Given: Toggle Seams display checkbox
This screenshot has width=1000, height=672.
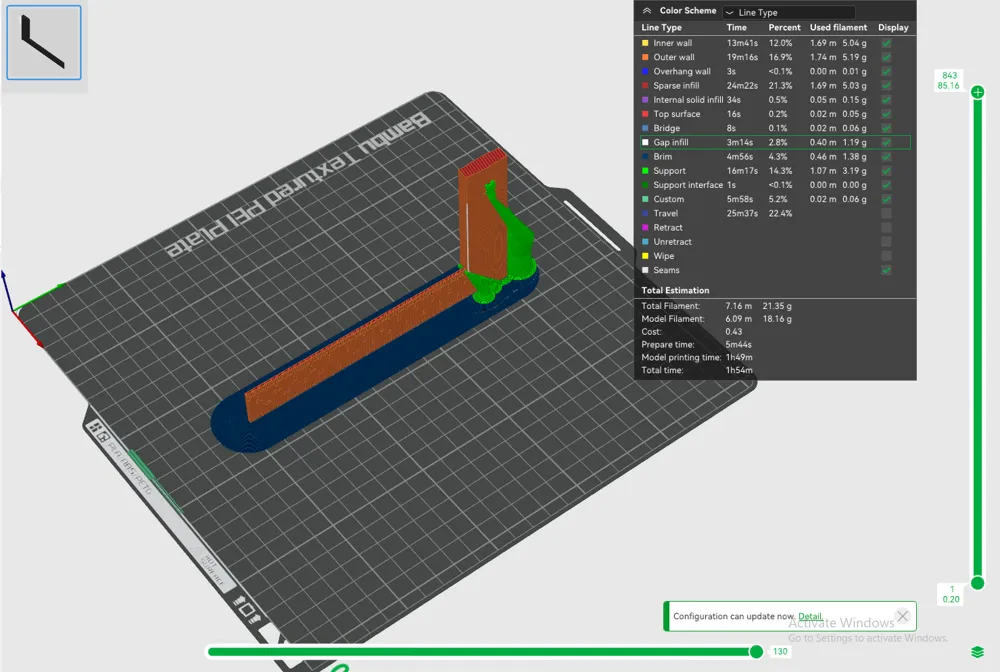Looking at the screenshot, I should point(886,270).
